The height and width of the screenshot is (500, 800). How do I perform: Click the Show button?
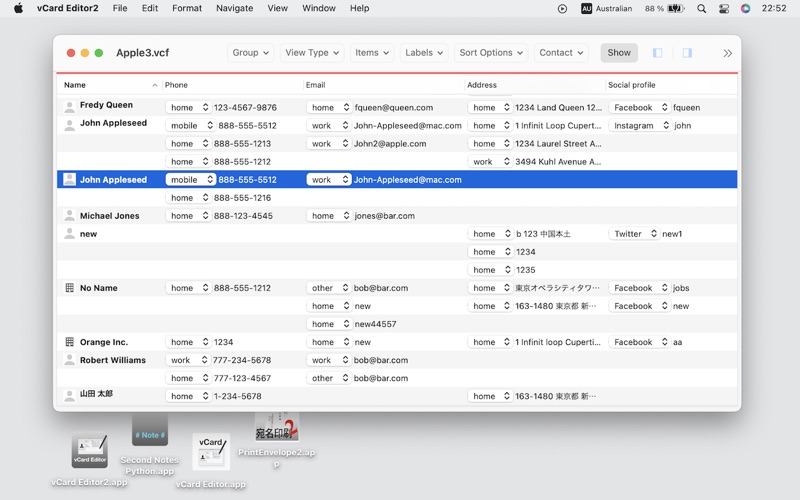619,53
